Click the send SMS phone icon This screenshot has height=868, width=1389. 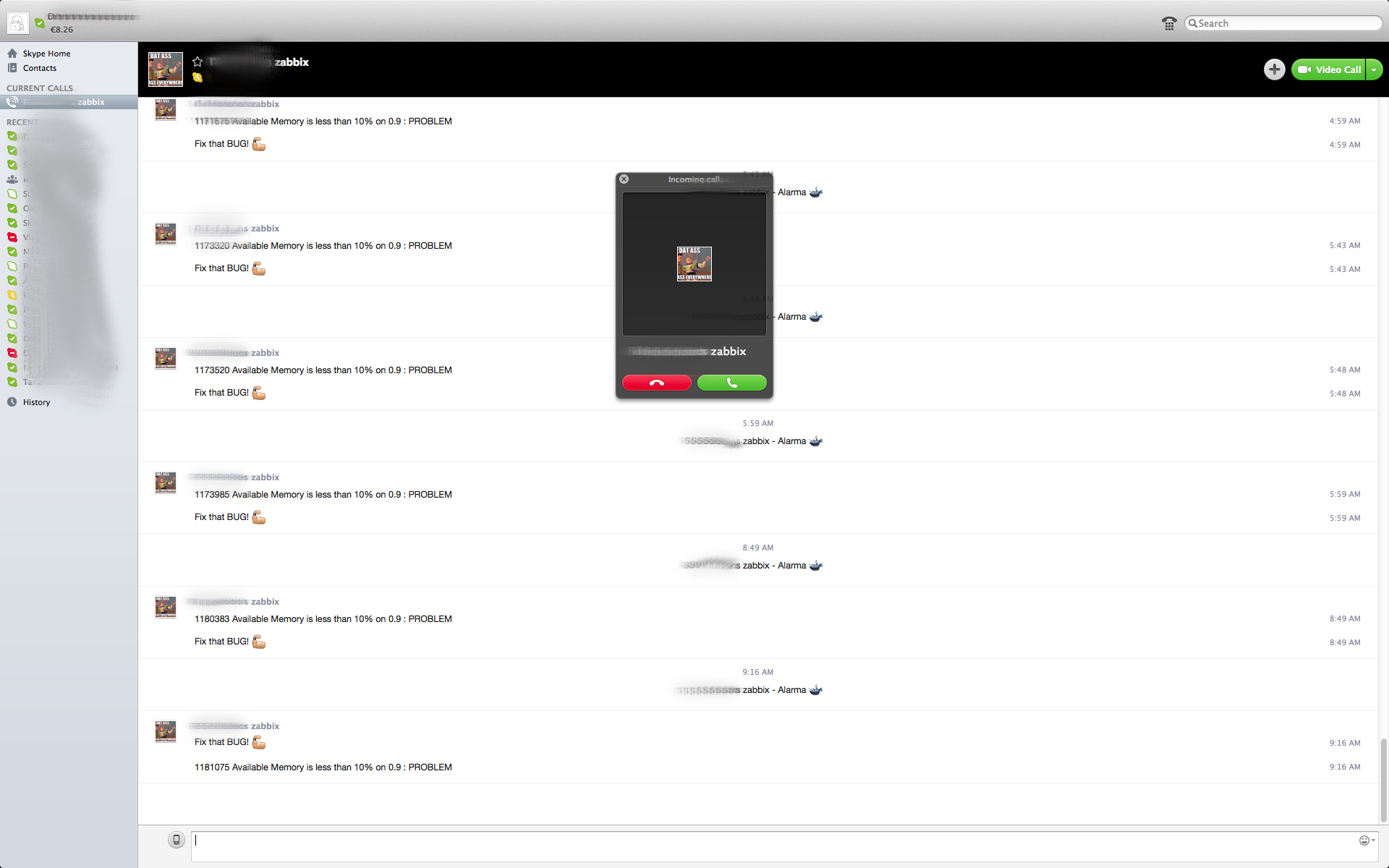click(x=176, y=839)
